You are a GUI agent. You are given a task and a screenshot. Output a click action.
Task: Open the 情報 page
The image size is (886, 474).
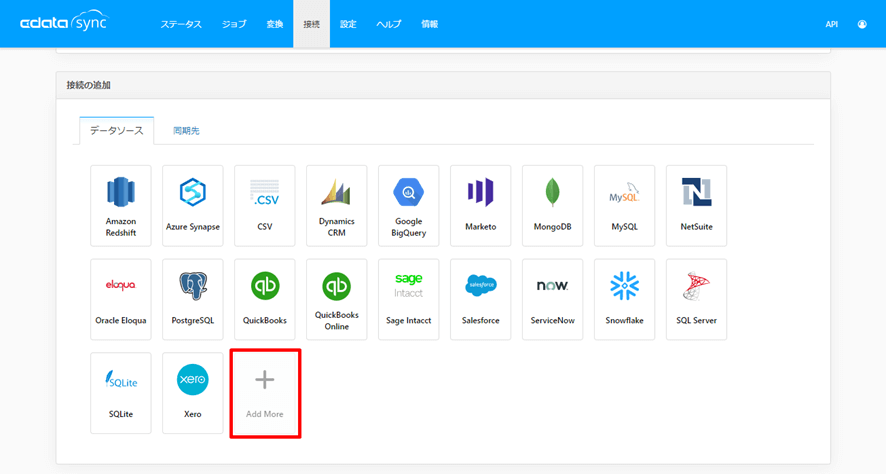(x=429, y=24)
